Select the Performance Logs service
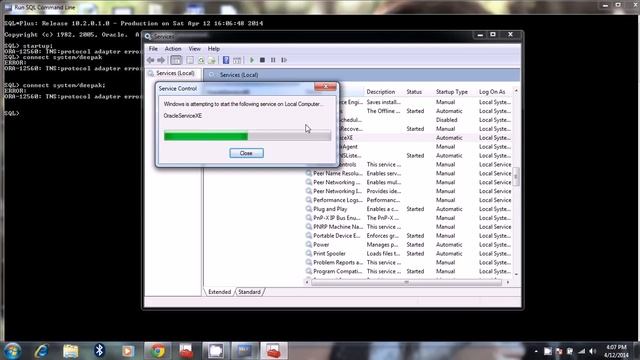The width and height of the screenshot is (640, 360). click(408, 200)
